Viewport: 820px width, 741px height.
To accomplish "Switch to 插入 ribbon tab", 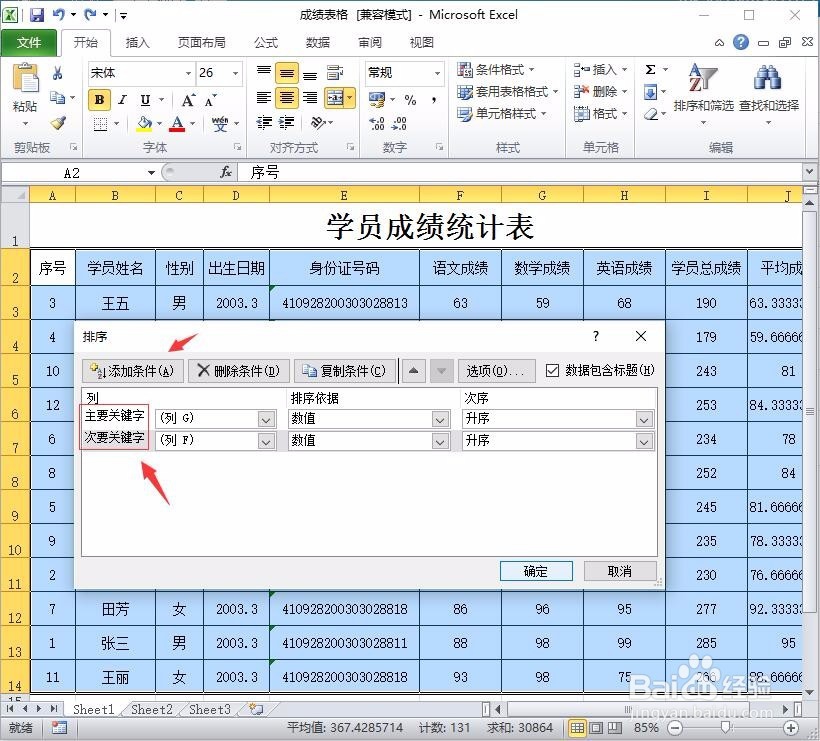I will (x=138, y=42).
